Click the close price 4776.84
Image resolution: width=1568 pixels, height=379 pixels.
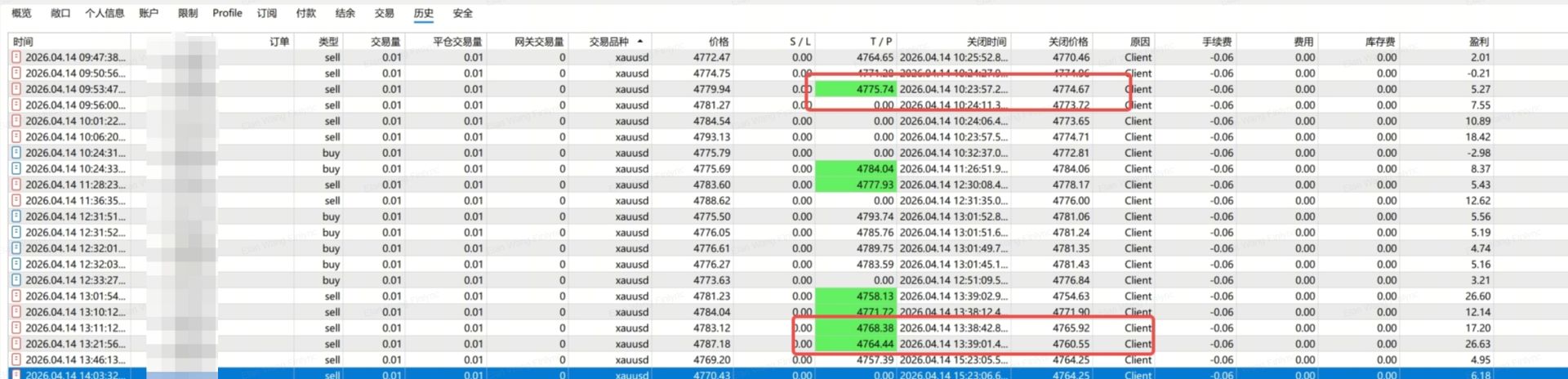(x=1071, y=280)
